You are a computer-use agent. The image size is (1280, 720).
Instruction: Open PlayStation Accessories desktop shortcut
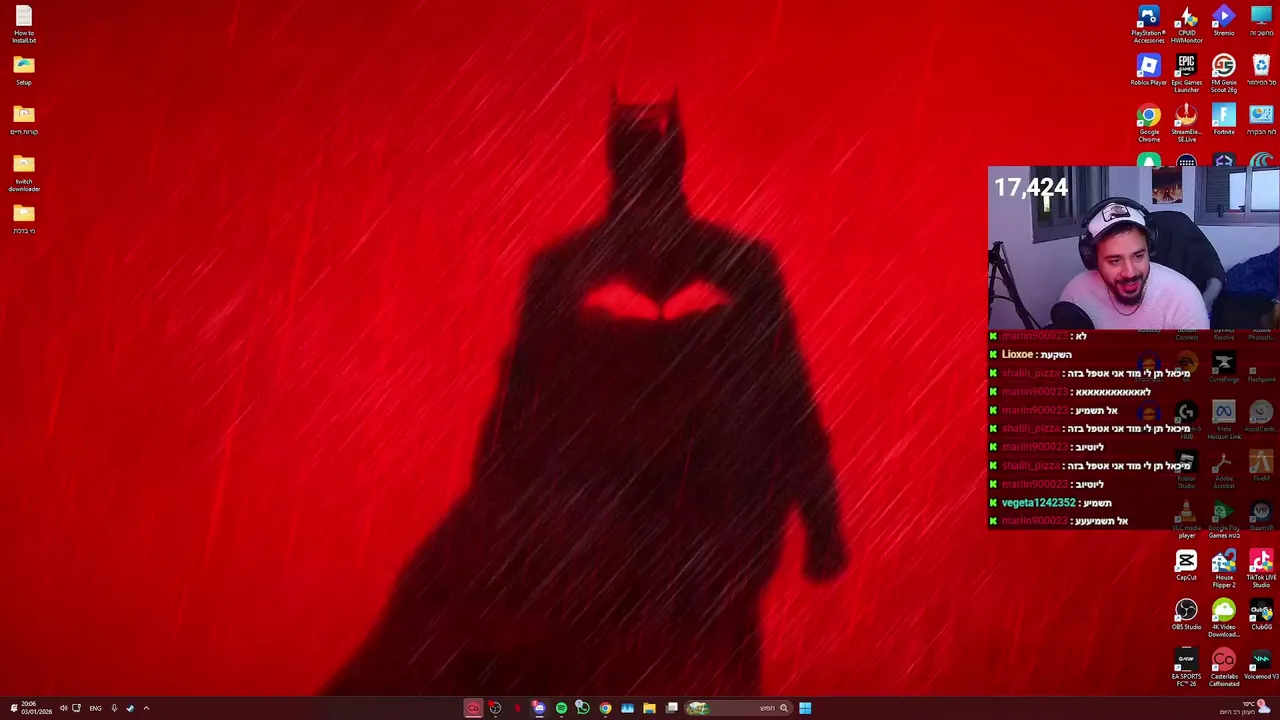coord(1148,24)
